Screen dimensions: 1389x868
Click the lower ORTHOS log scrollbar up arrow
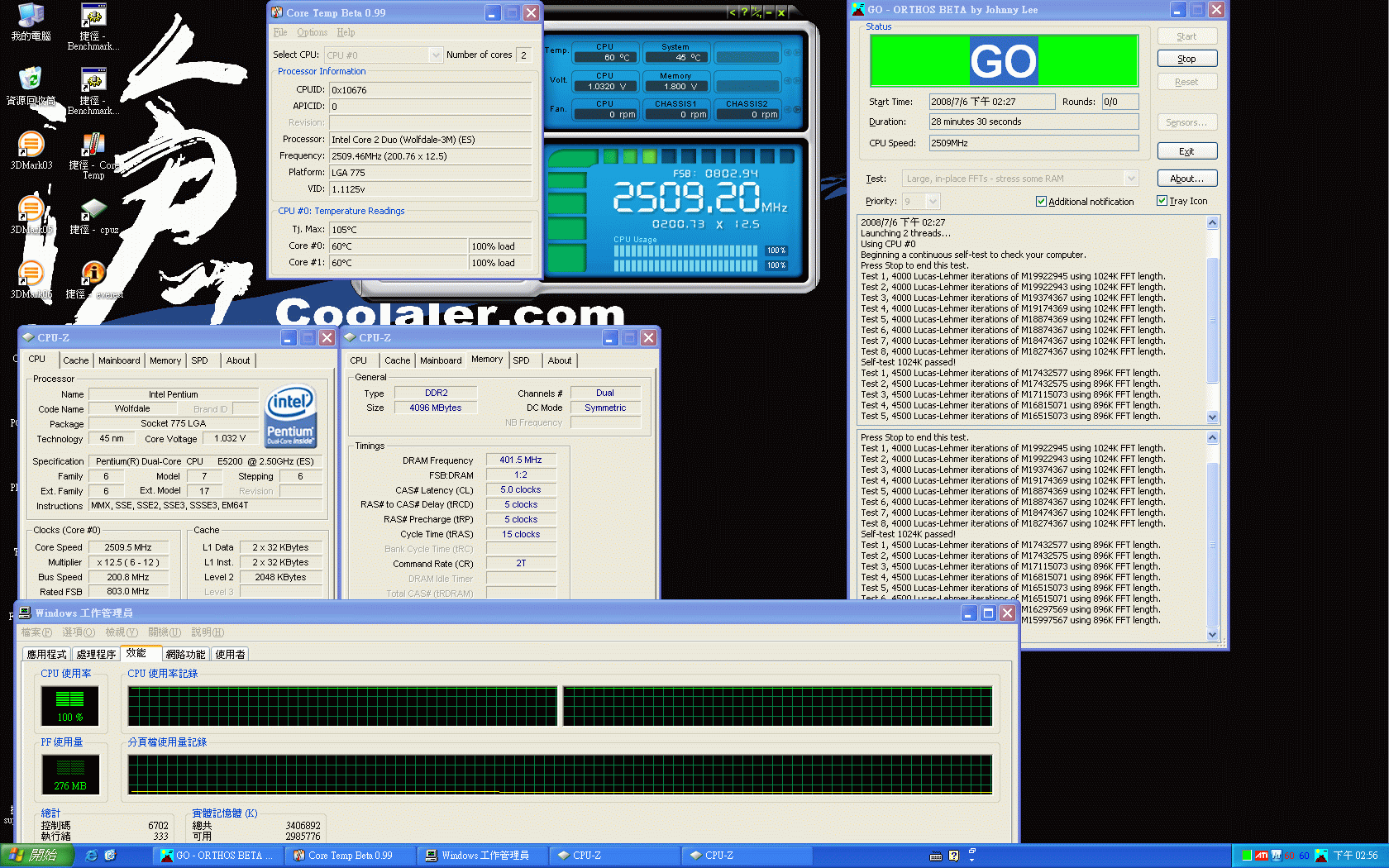pyautogui.click(x=1213, y=437)
